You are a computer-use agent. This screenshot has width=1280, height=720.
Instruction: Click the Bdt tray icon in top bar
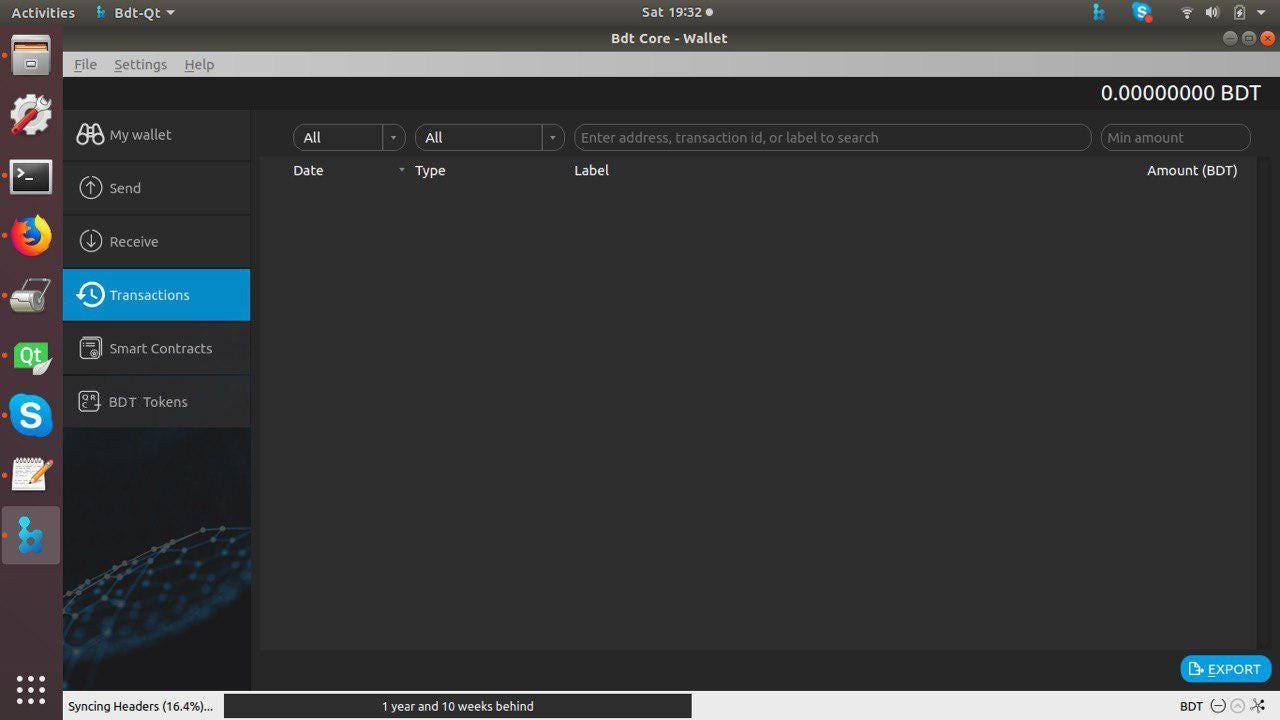[x=1099, y=13]
